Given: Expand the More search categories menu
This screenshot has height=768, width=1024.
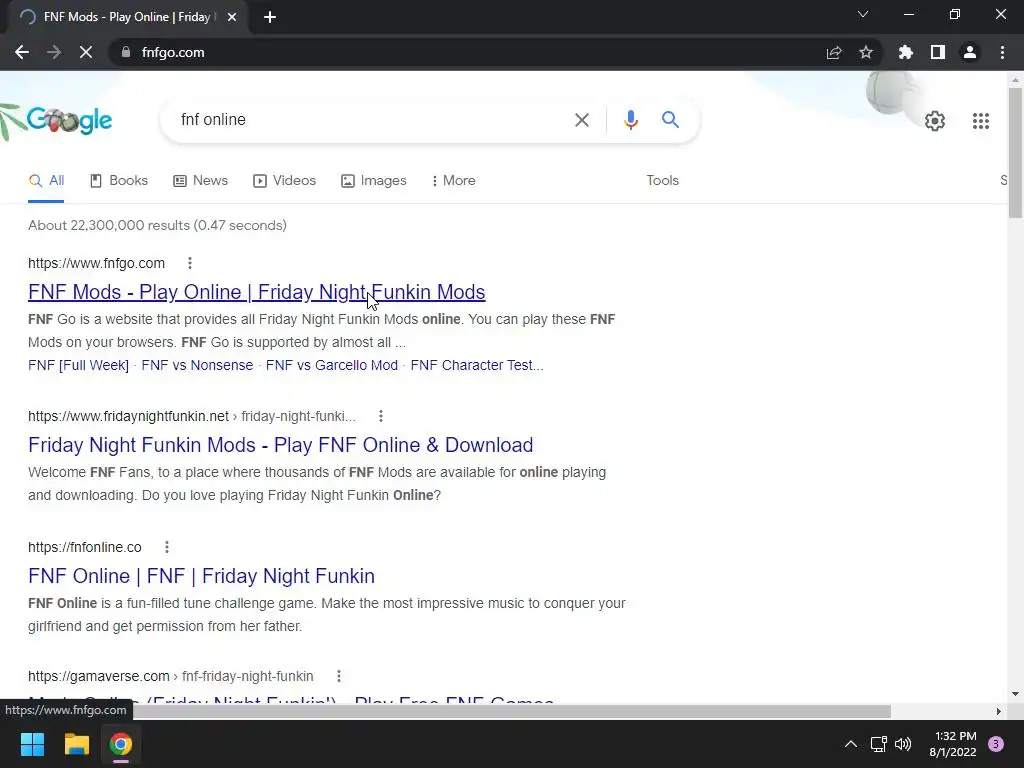Looking at the screenshot, I should [453, 180].
